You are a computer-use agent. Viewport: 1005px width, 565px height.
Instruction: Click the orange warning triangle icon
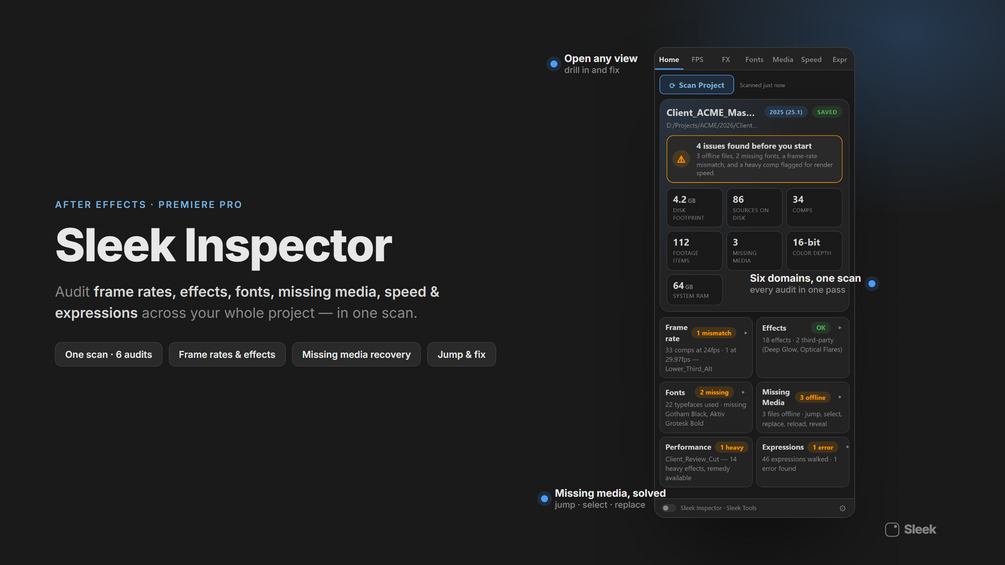click(681, 159)
